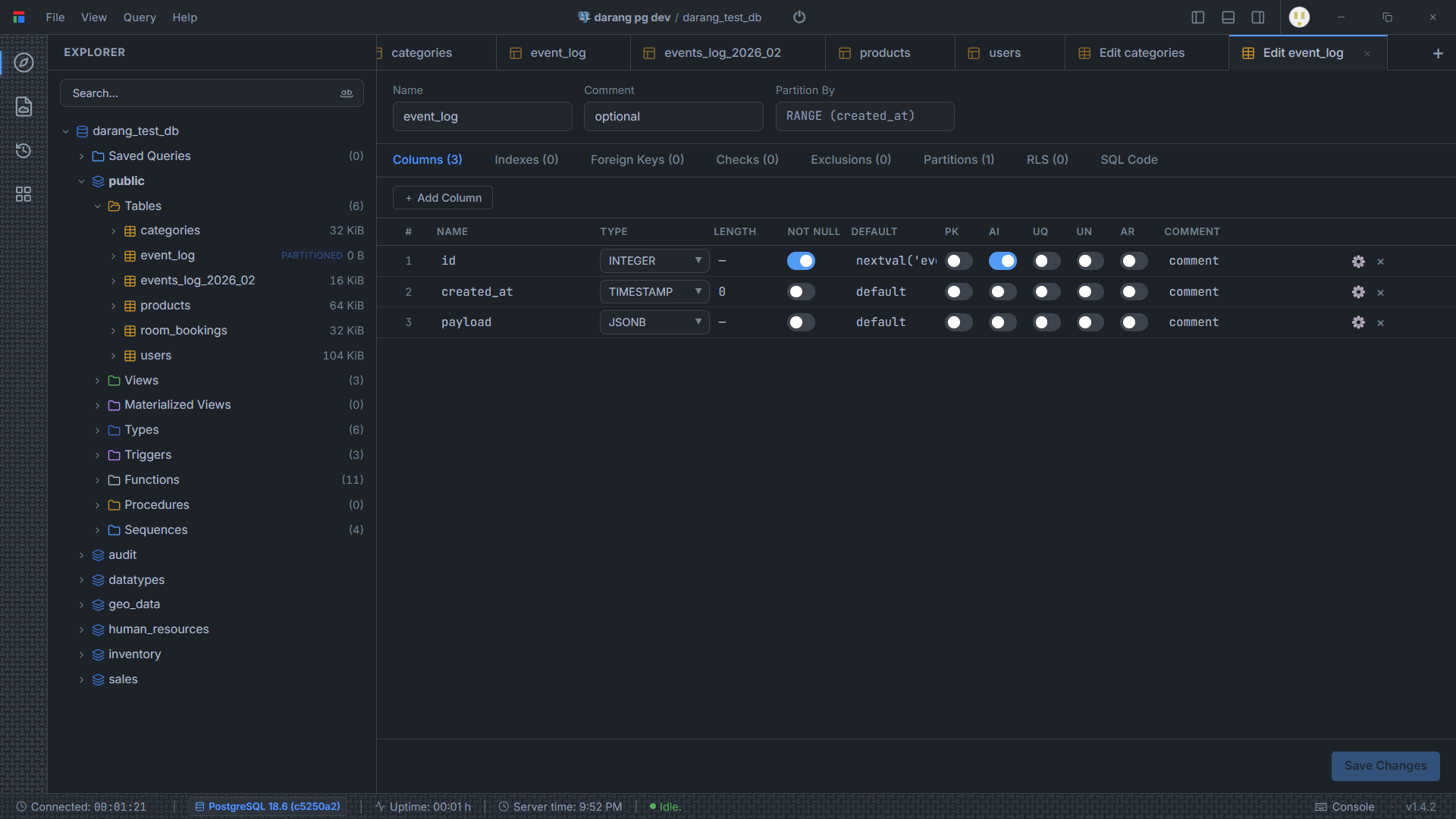Open the Console in status bar

(x=1345, y=807)
